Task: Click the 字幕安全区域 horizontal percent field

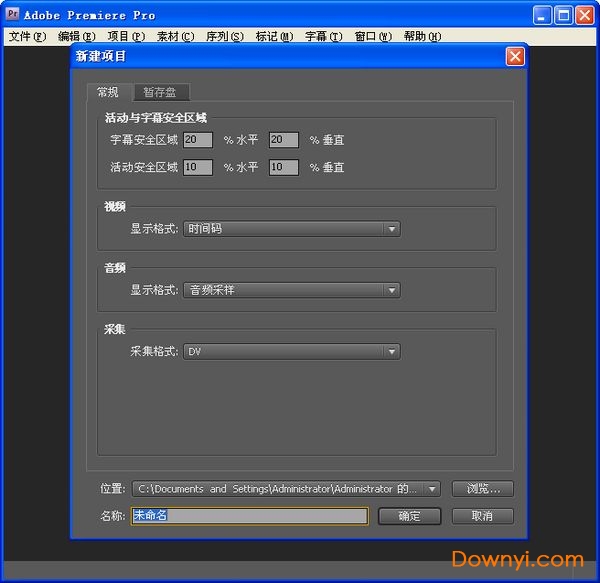Action: [198, 140]
